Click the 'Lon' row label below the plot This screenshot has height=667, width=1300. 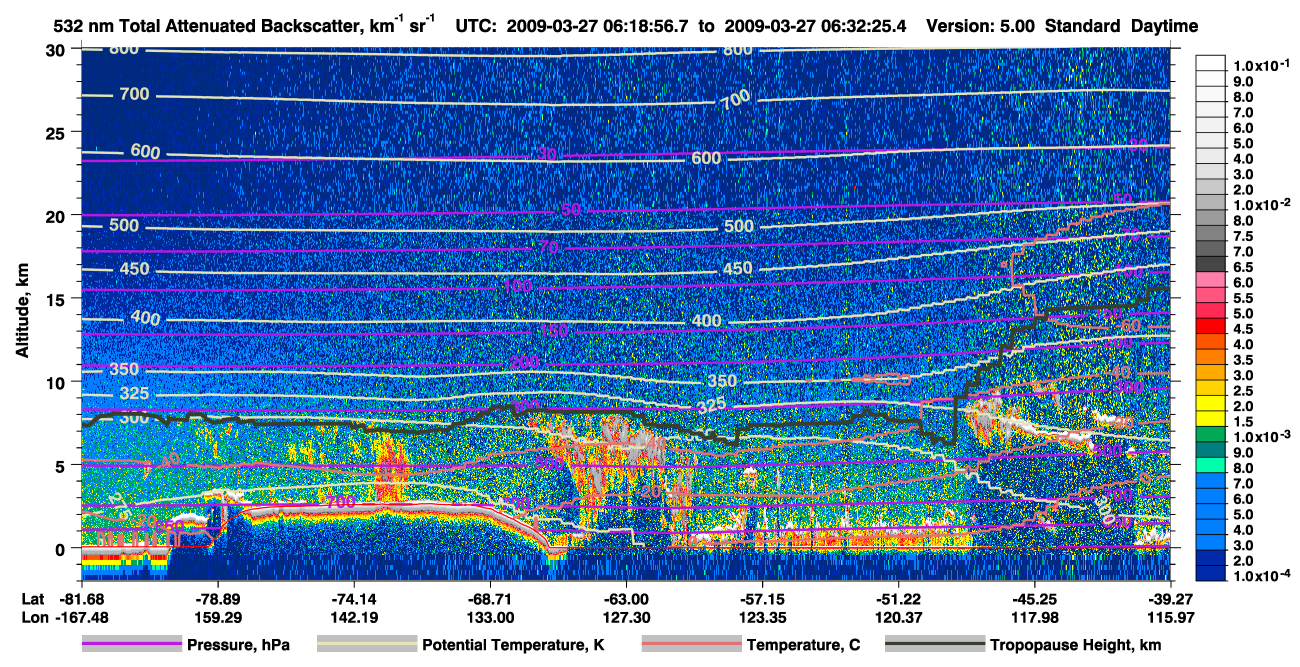(33, 617)
